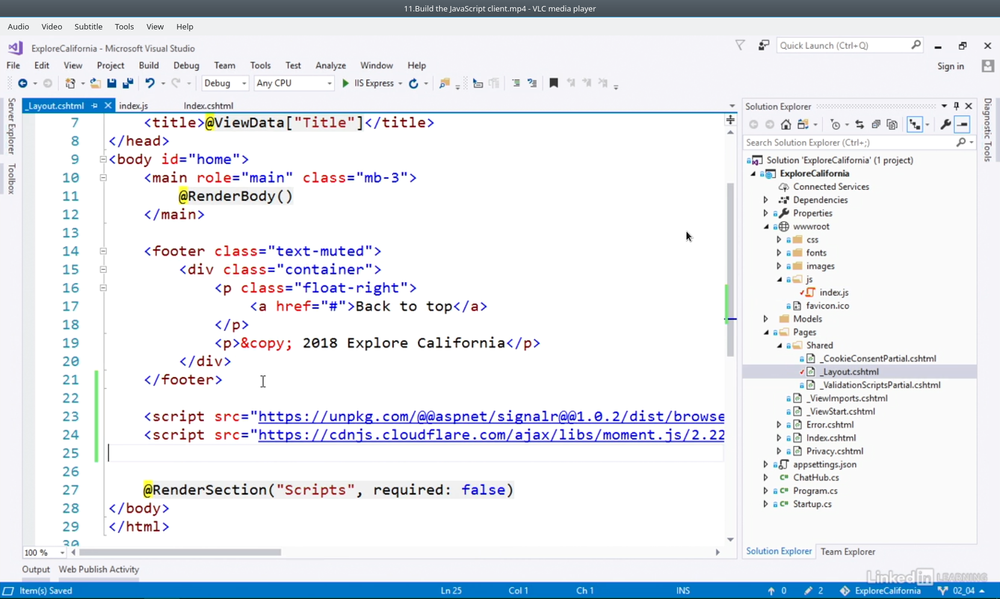Click the Solution Explorer Home icon
1000x599 pixels.
(x=786, y=124)
